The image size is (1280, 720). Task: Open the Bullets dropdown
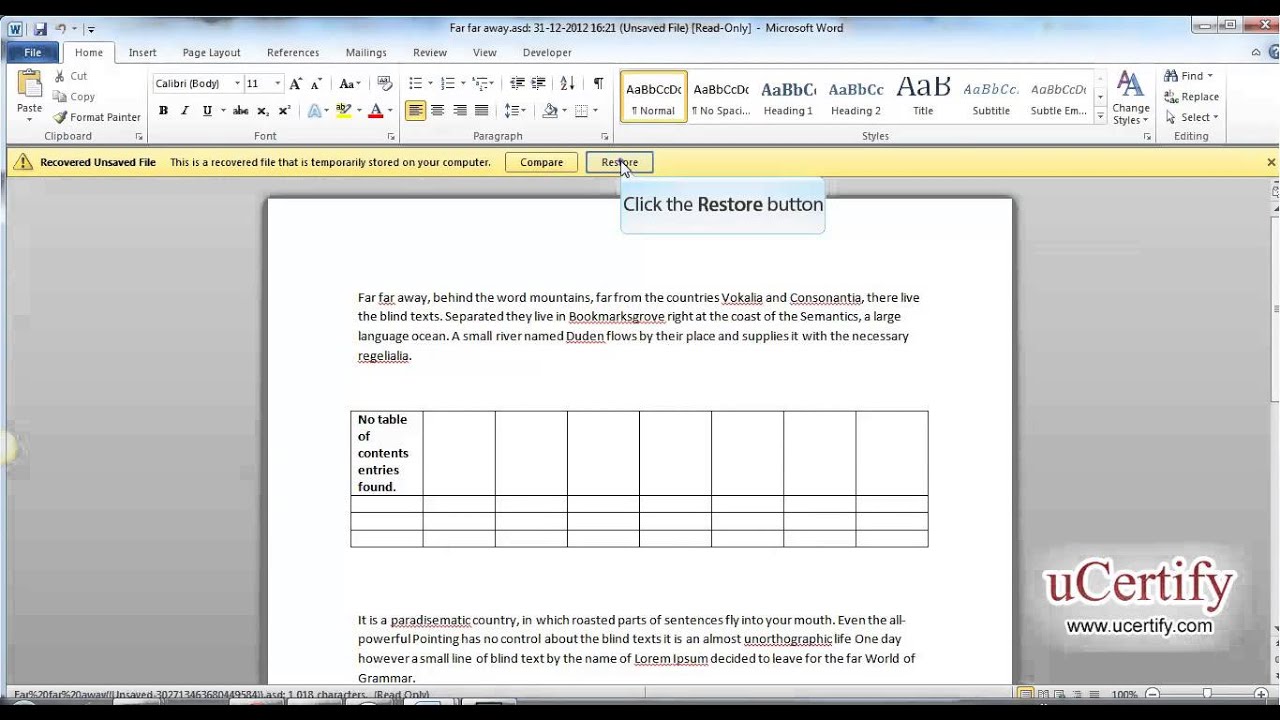(x=430, y=84)
